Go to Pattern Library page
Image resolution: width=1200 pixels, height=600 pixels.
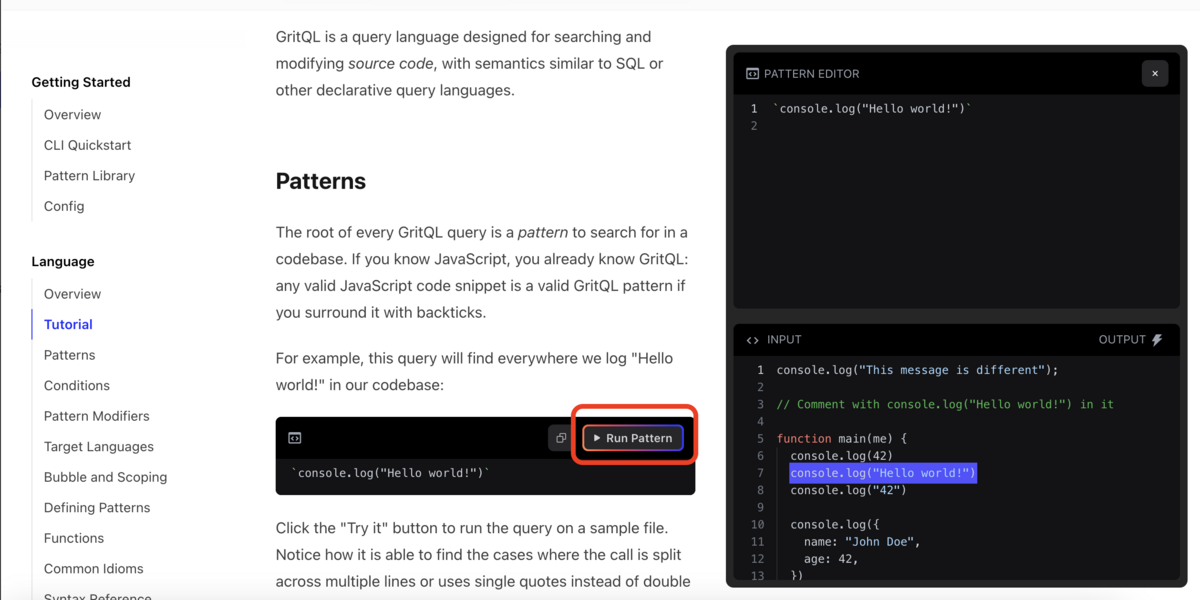coord(89,175)
